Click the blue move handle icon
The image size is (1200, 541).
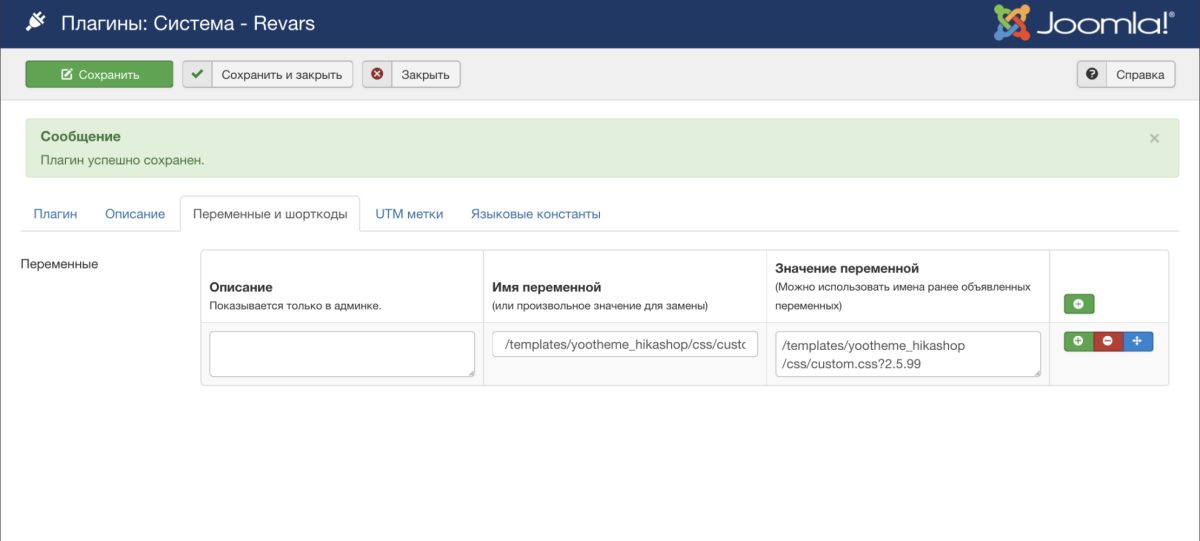pyautogui.click(x=1138, y=341)
